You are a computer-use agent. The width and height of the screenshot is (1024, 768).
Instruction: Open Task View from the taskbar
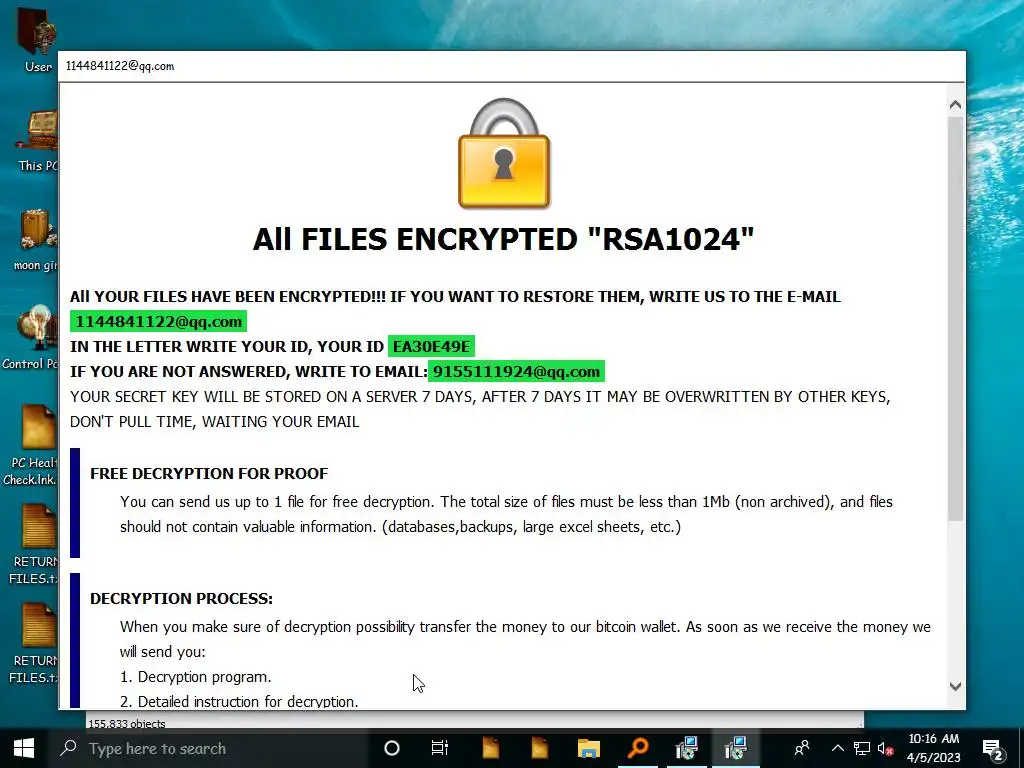(440, 748)
